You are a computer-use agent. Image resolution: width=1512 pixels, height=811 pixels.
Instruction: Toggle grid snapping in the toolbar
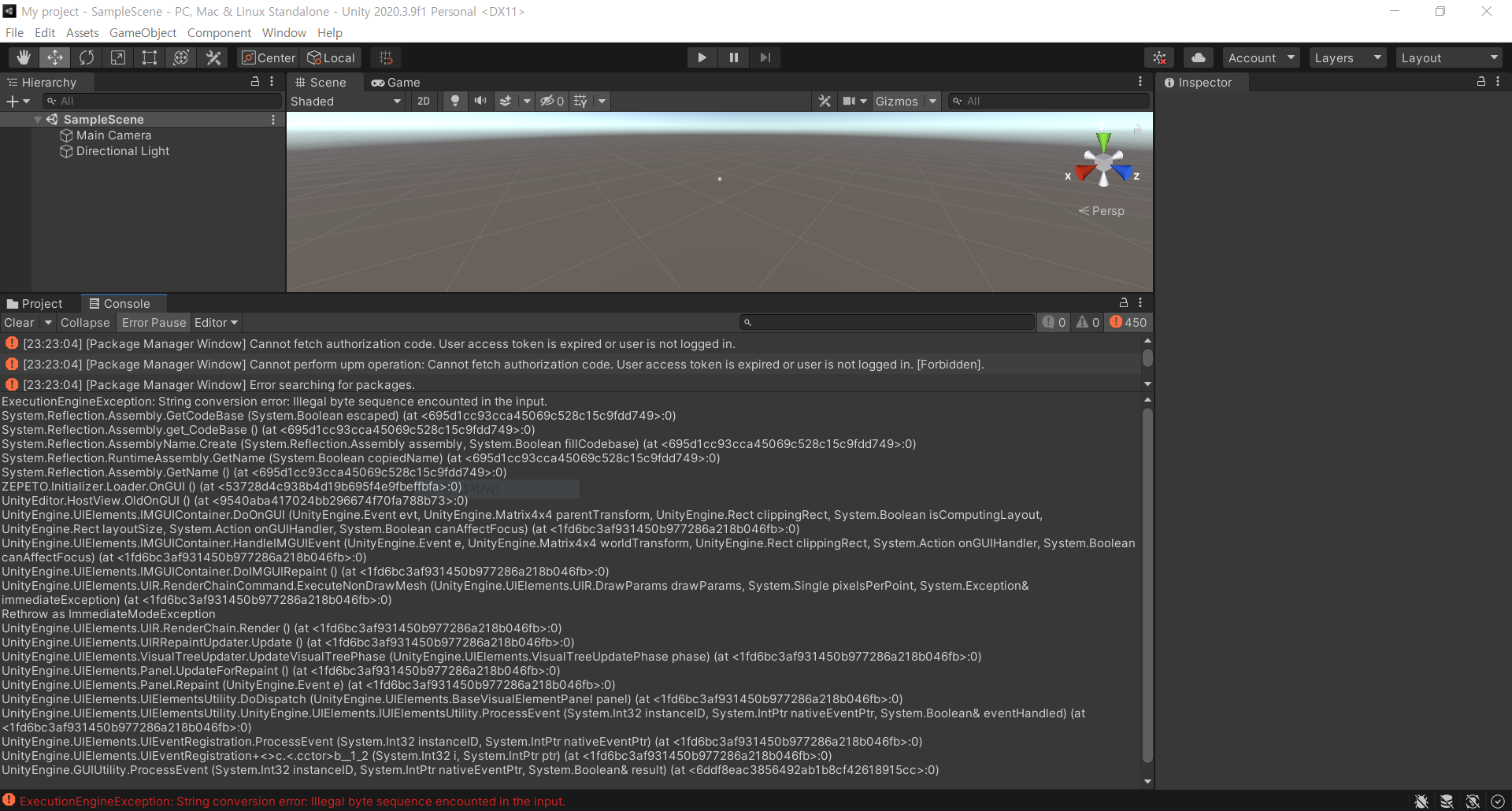click(386, 57)
